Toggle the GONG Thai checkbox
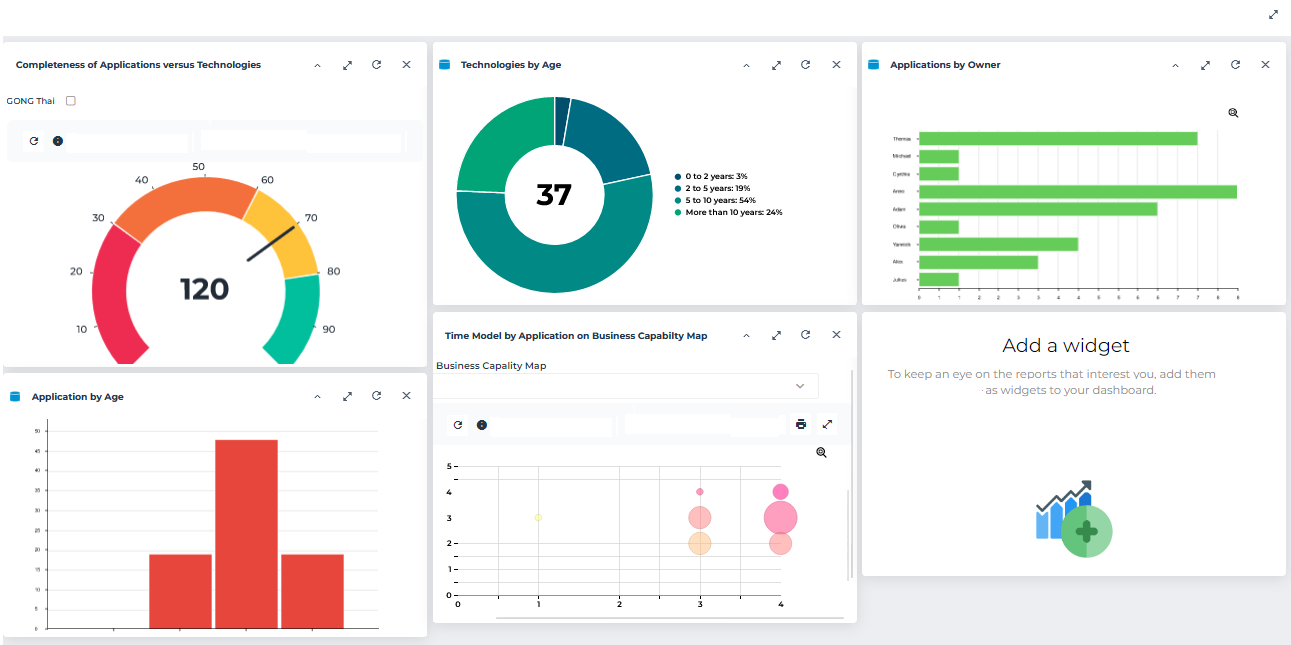Image resolution: width=1291 pixels, height=645 pixels. [x=71, y=101]
